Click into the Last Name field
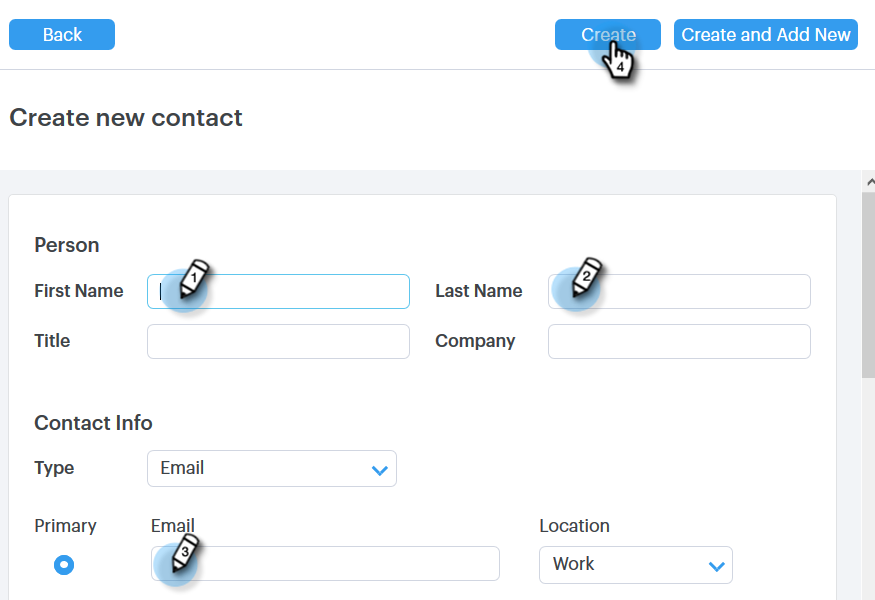The height and width of the screenshot is (600, 875). tap(700, 291)
